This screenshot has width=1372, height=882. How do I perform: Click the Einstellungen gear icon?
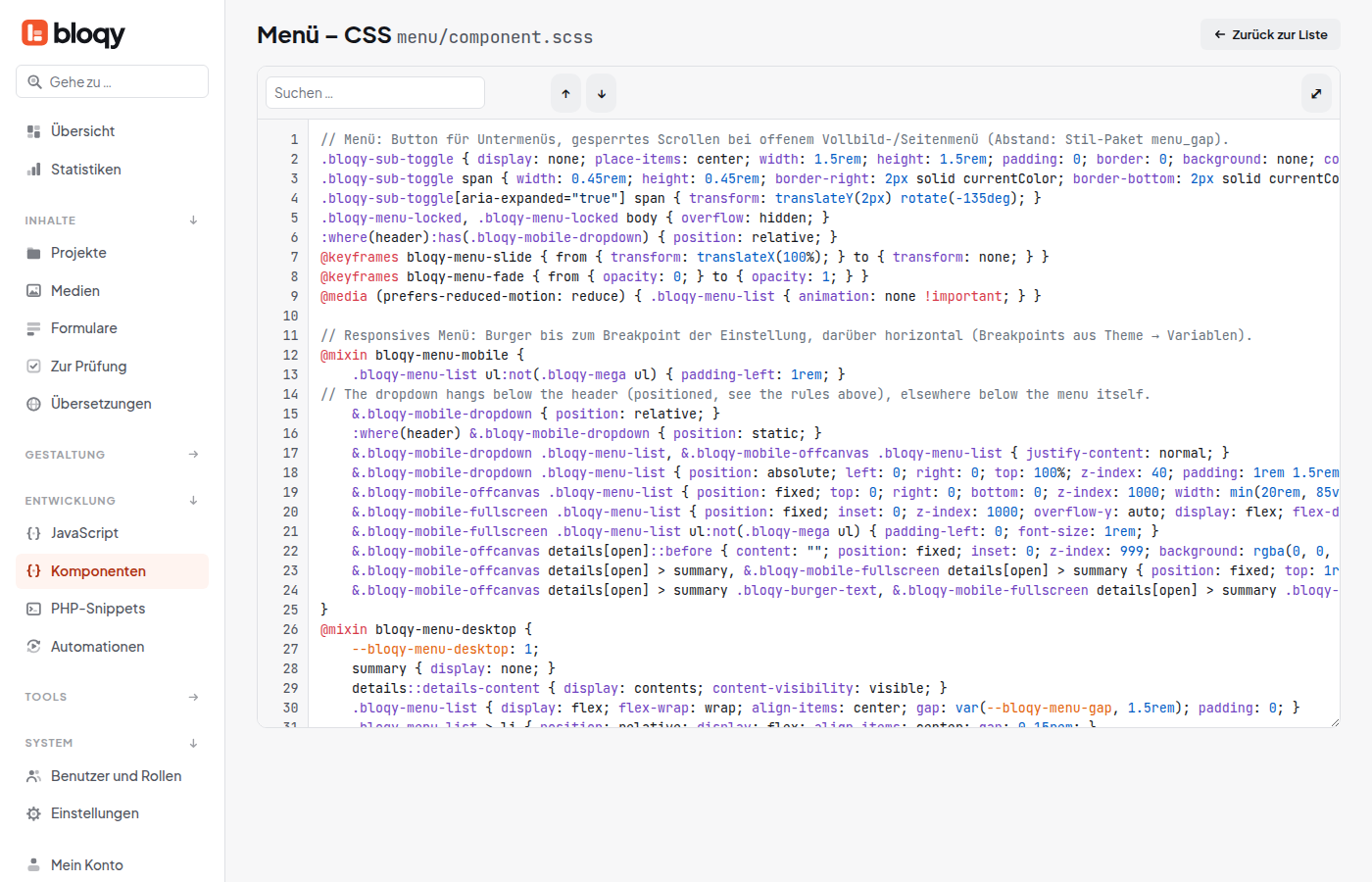tap(33, 813)
